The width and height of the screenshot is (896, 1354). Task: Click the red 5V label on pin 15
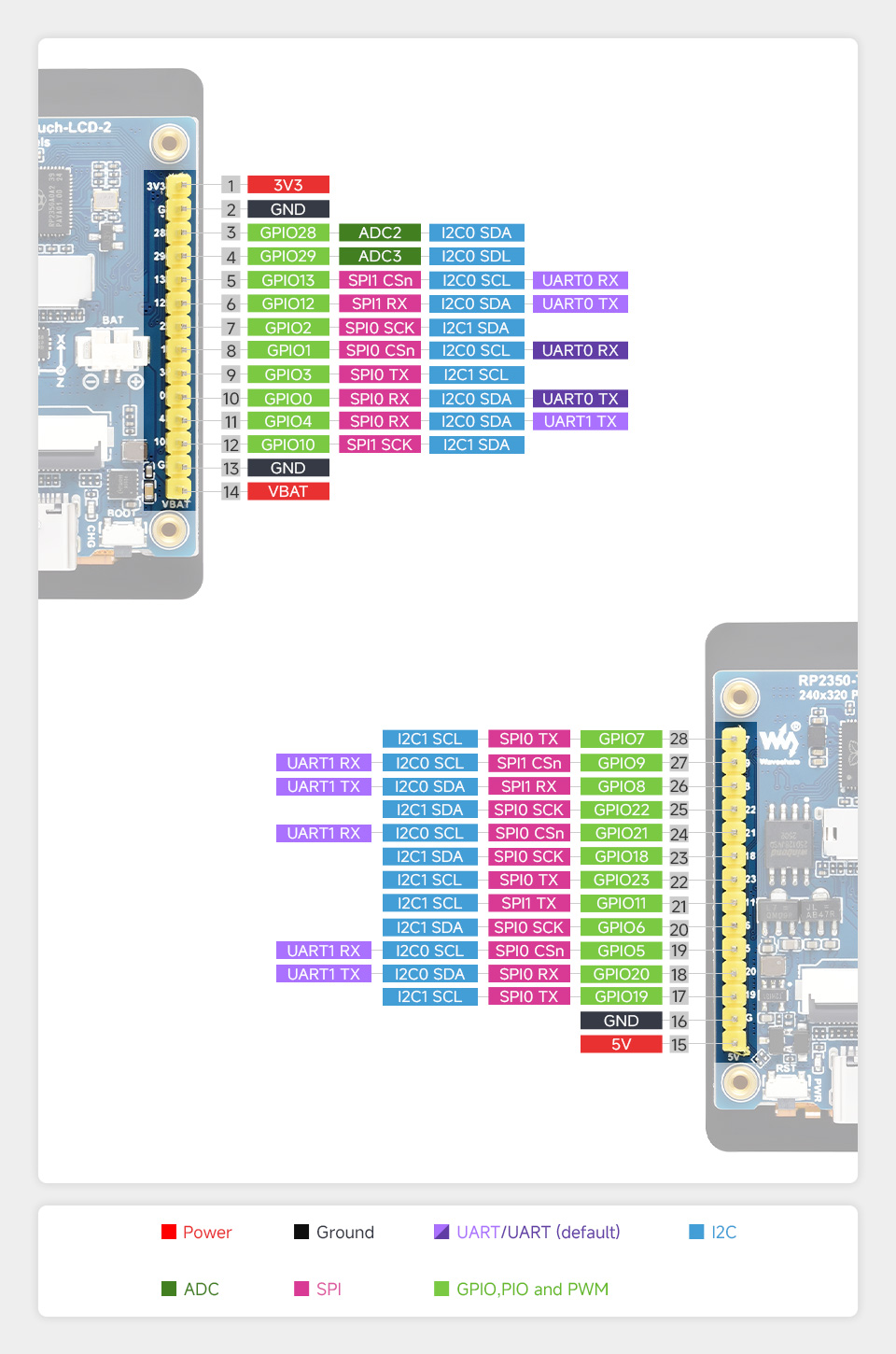tap(622, 1044)
